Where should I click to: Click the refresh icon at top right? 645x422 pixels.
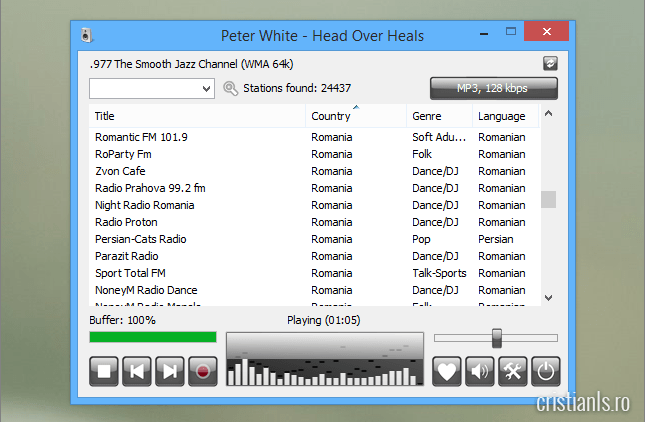[x=549, y=64]
